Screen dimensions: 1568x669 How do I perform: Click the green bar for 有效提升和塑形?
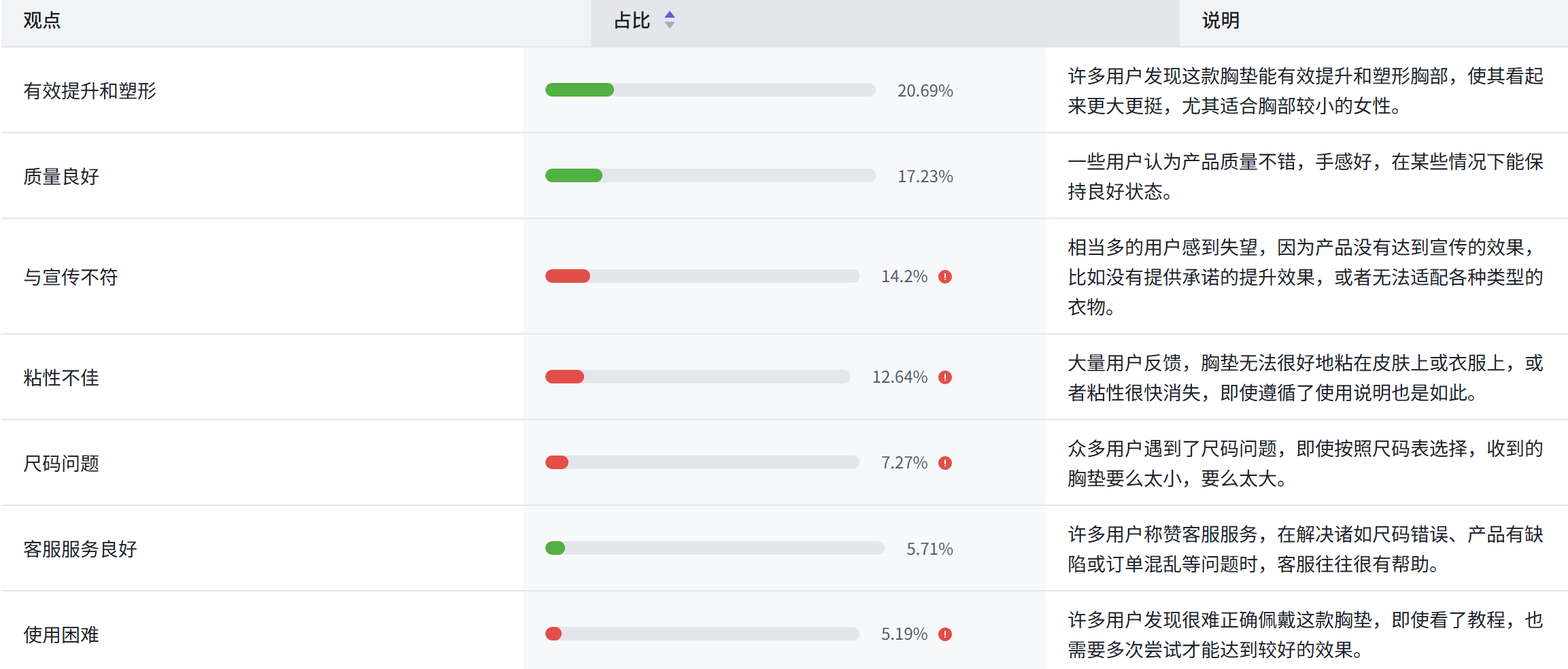click(x=579, y=90)
